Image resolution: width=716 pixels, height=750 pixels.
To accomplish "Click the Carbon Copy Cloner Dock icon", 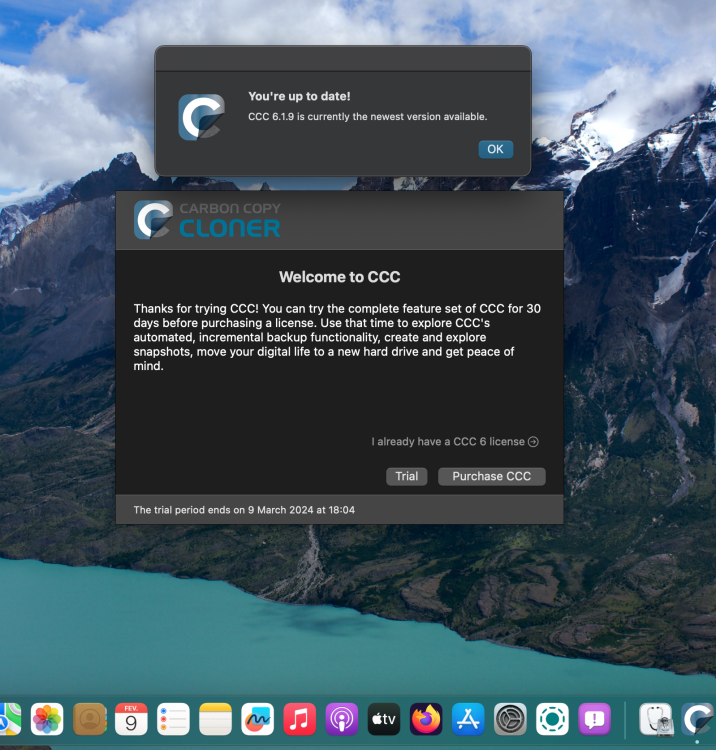I will 698,719.
